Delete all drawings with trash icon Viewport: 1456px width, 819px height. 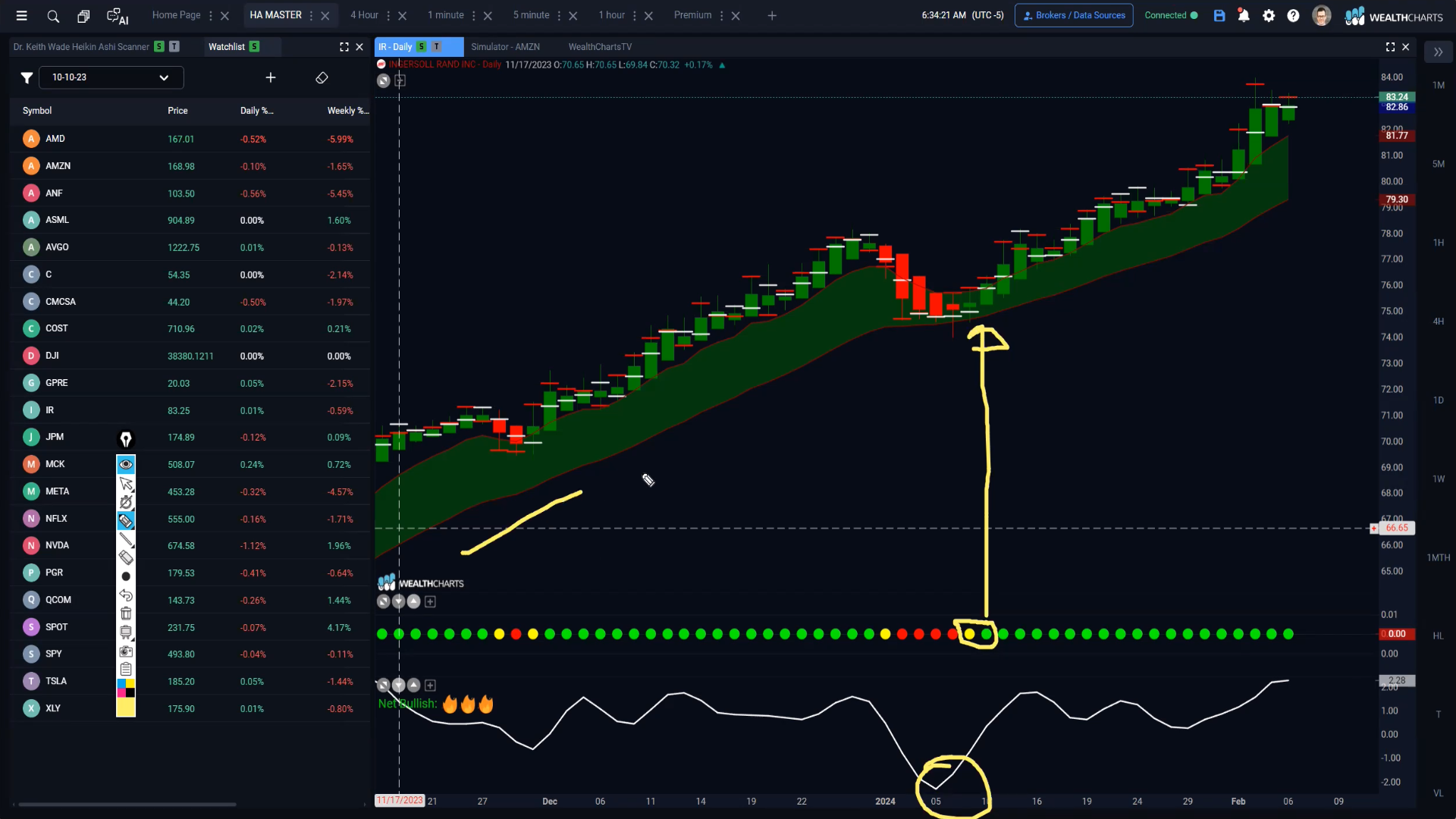[126, 613]
